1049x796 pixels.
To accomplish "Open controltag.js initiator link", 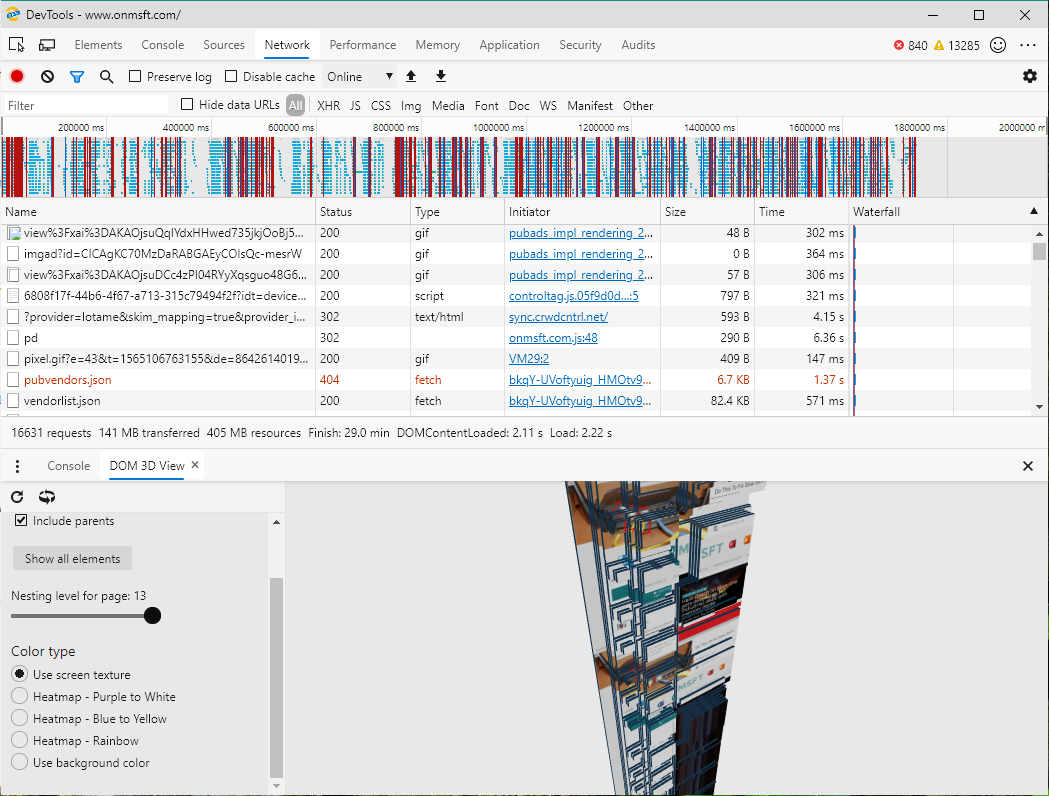I will (573, 296).
